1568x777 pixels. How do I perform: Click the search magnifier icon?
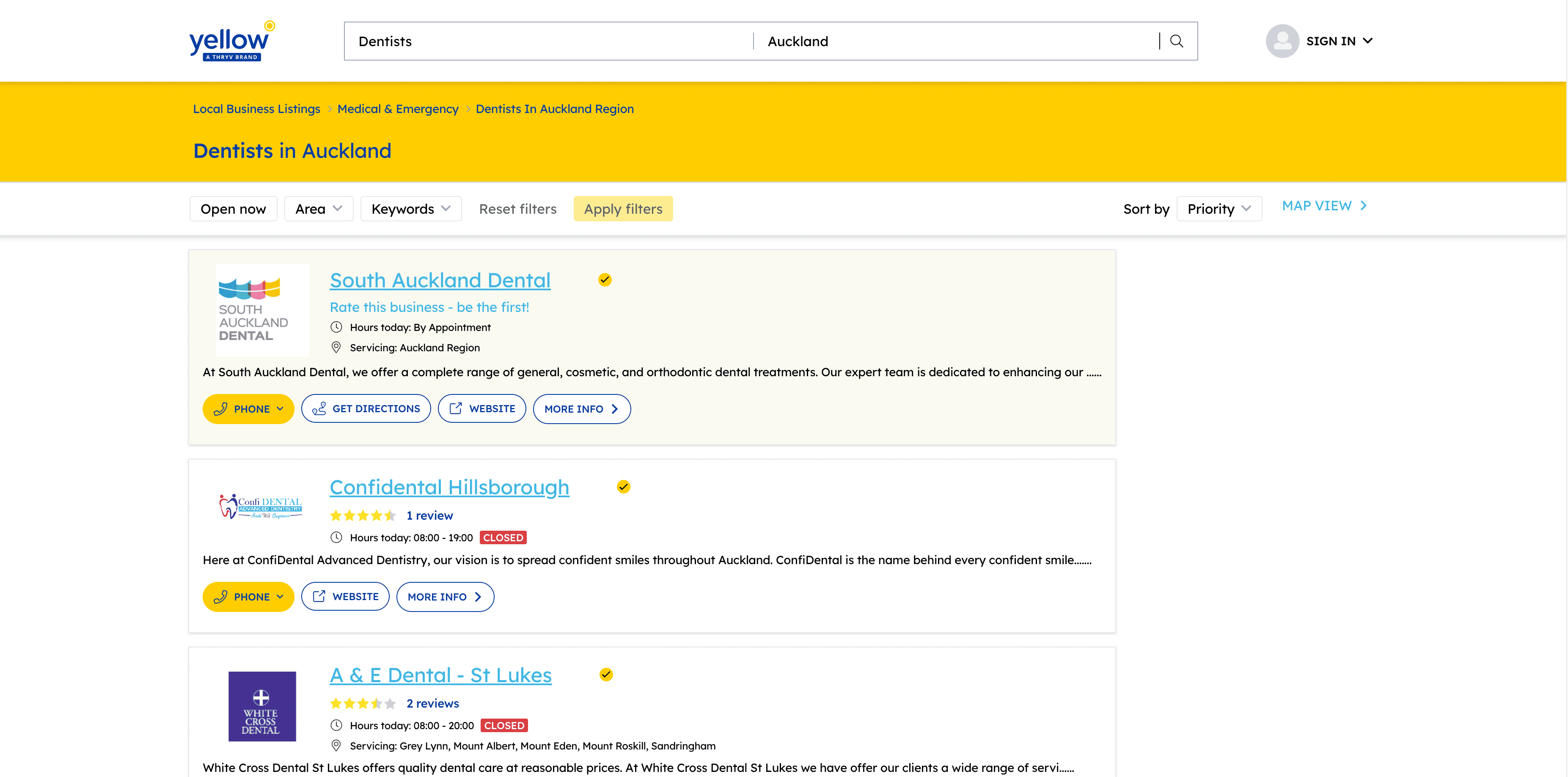click(1176, 41)
